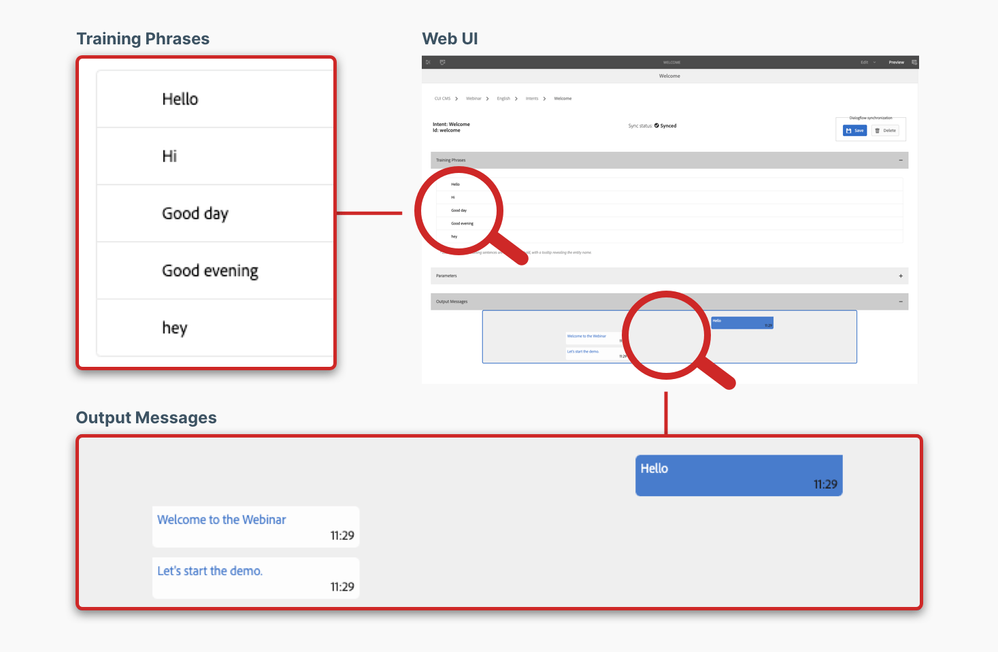The height and width of the screenshot is (652, 998).
Task: Collapse the Training Phrases section
Action: tap(900, 160)
